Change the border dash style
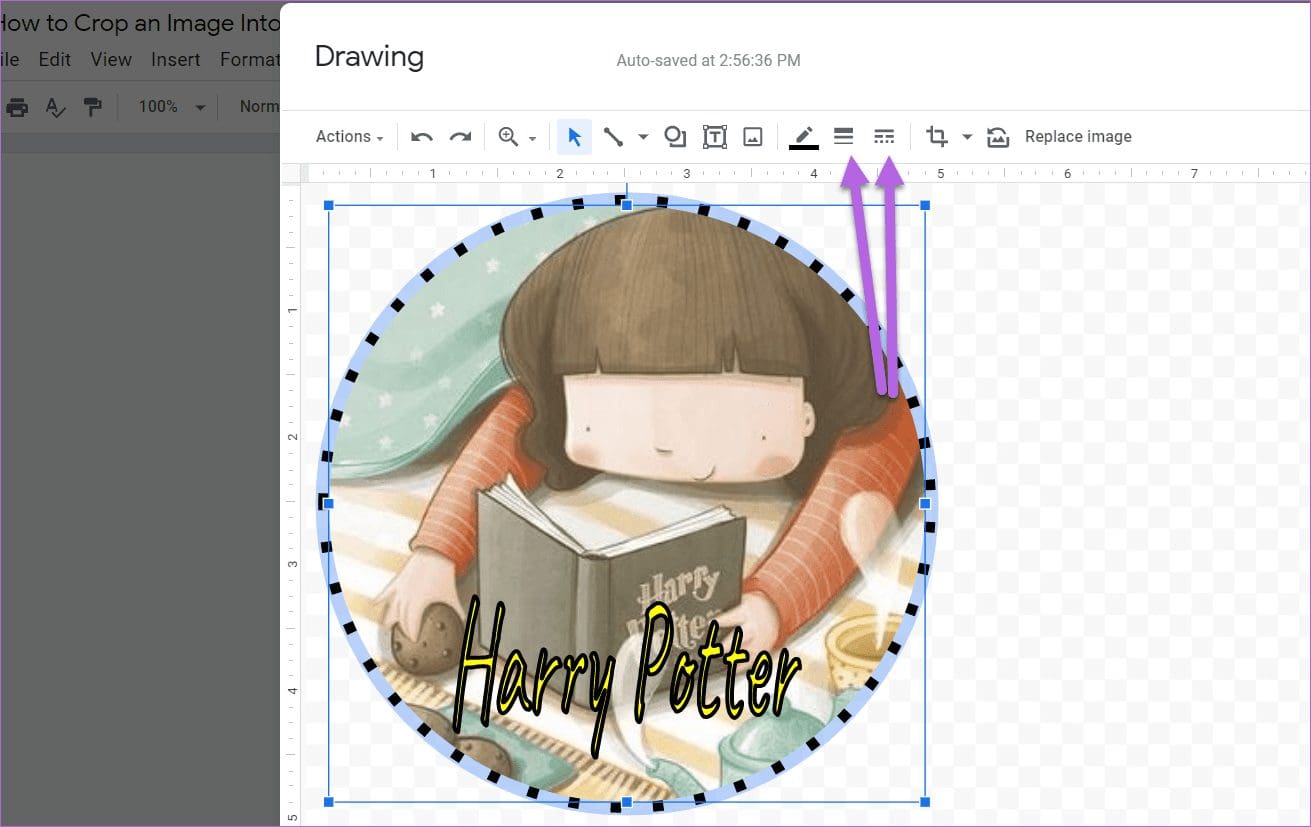1311x827 pixels. (x=884, y=136)
